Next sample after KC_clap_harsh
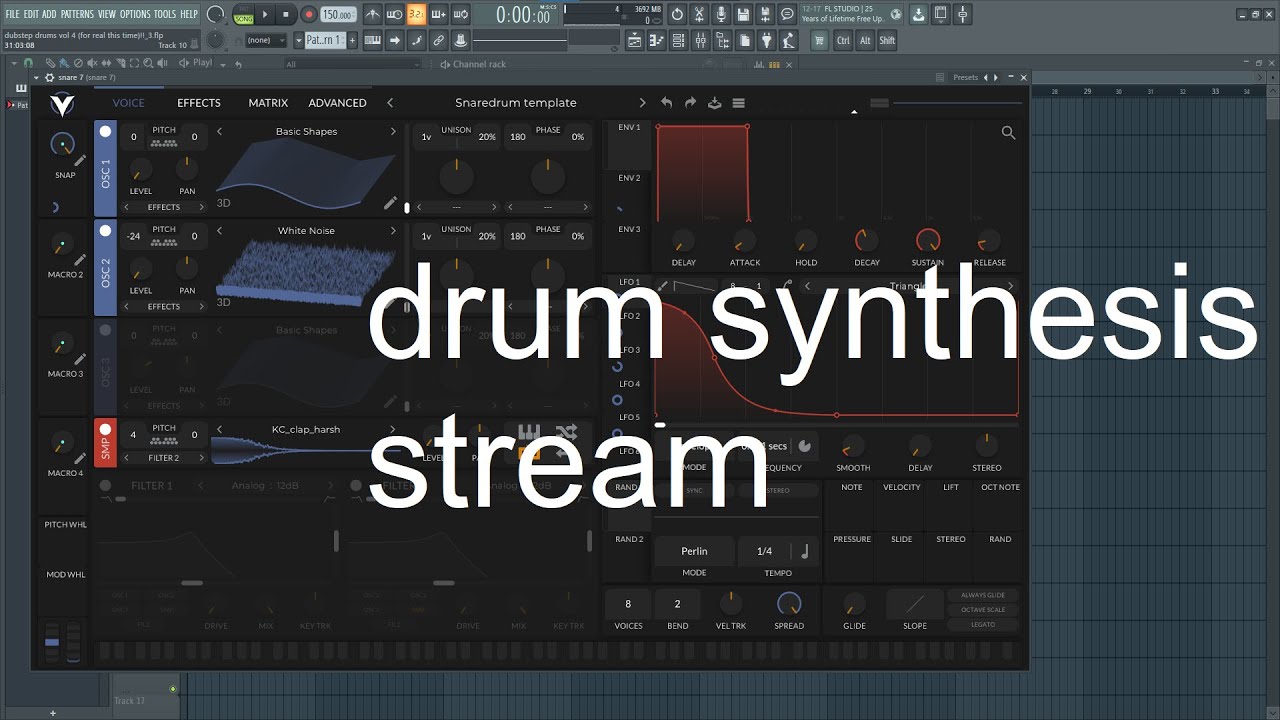1280x720 pixels. (x=393, y=430)
